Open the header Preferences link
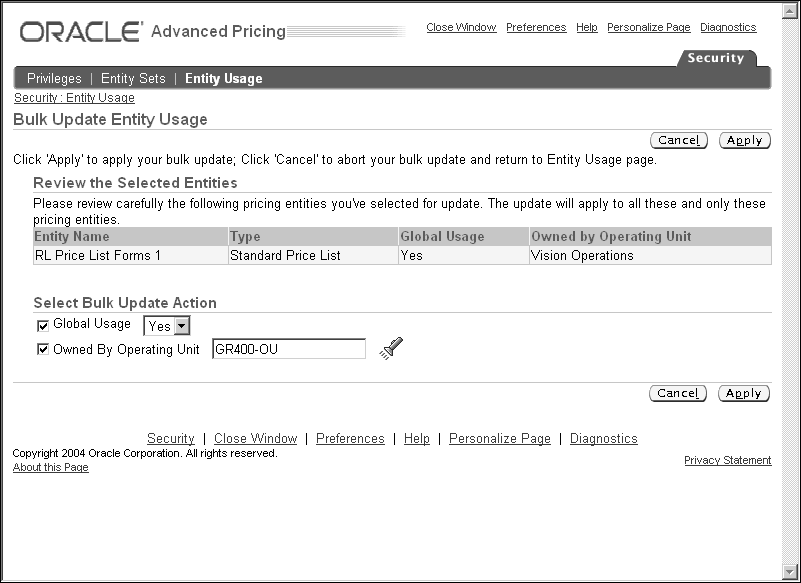801x583 pixels. (536, 27)
